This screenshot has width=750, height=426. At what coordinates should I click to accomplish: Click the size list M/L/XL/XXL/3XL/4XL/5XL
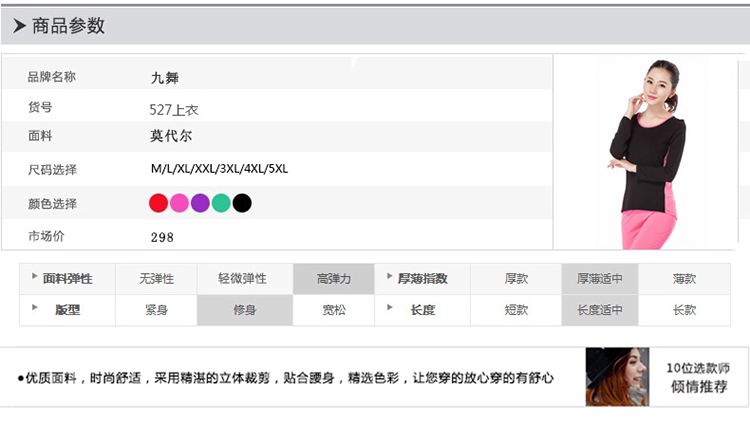pos(219,169)
